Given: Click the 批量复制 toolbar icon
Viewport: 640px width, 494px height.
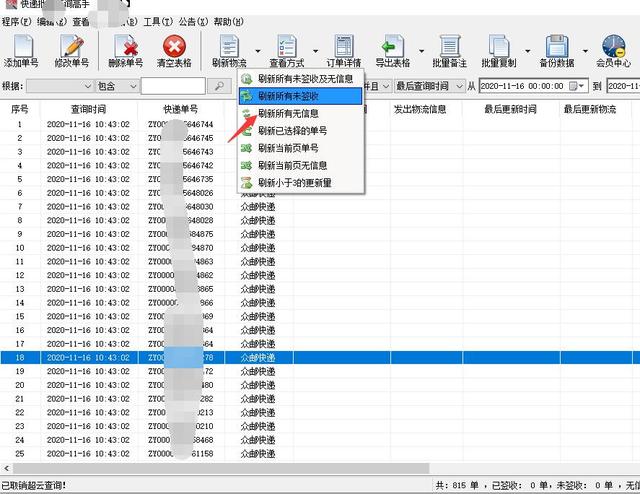Looking at the screenshot, I should pyautogui.click(x=499, y=51).
